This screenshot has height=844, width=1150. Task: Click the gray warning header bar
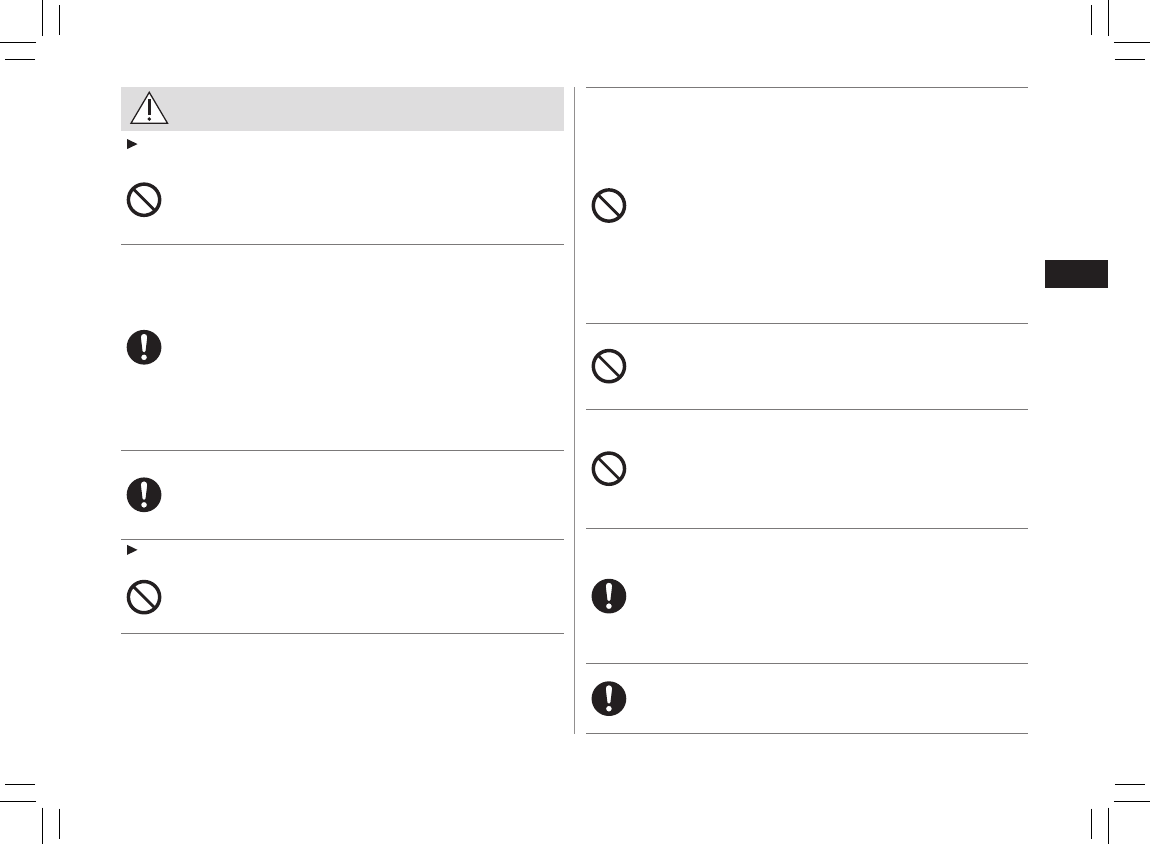(x=342, y=108)
